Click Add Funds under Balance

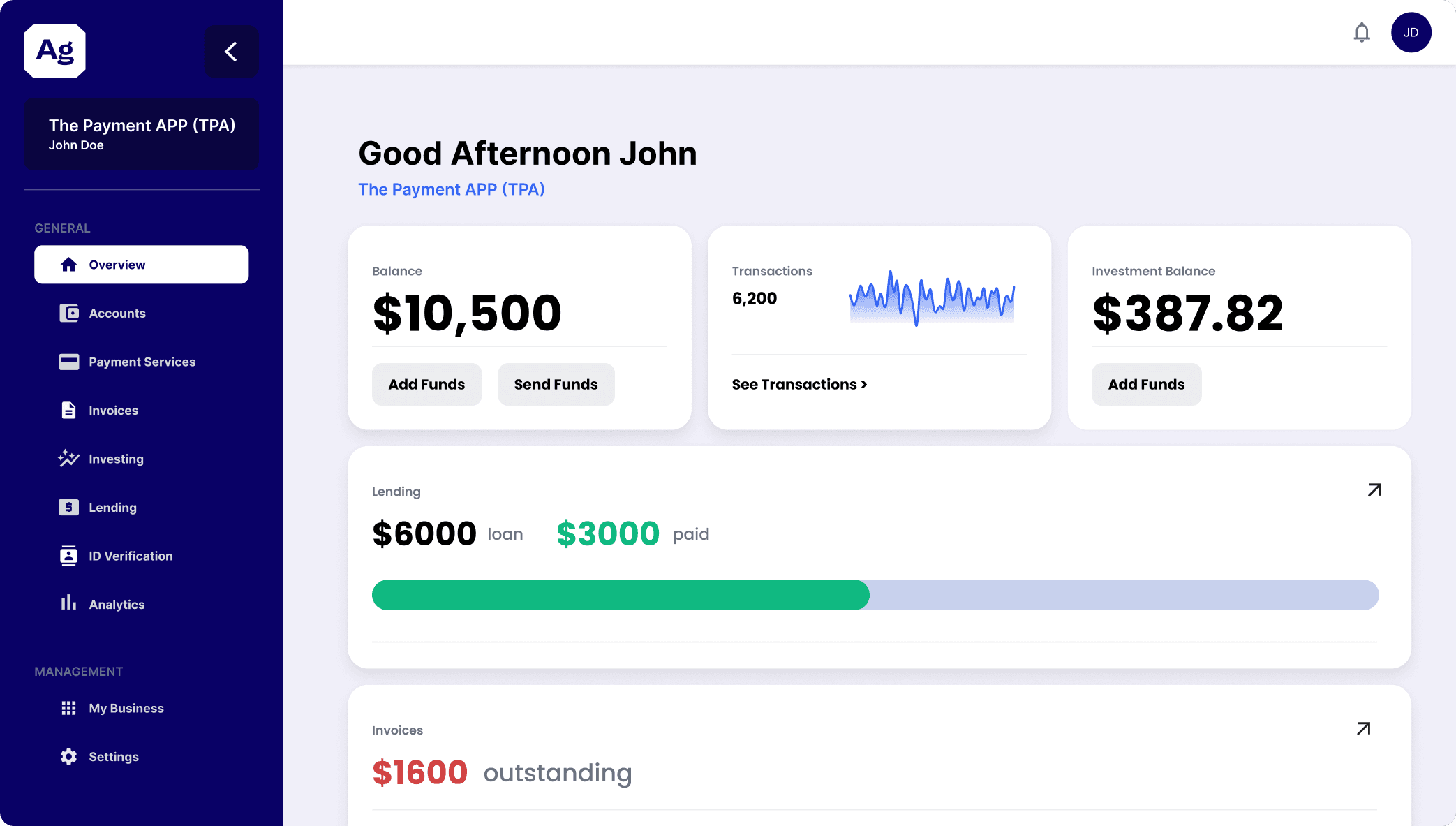(x=426, y=384)
